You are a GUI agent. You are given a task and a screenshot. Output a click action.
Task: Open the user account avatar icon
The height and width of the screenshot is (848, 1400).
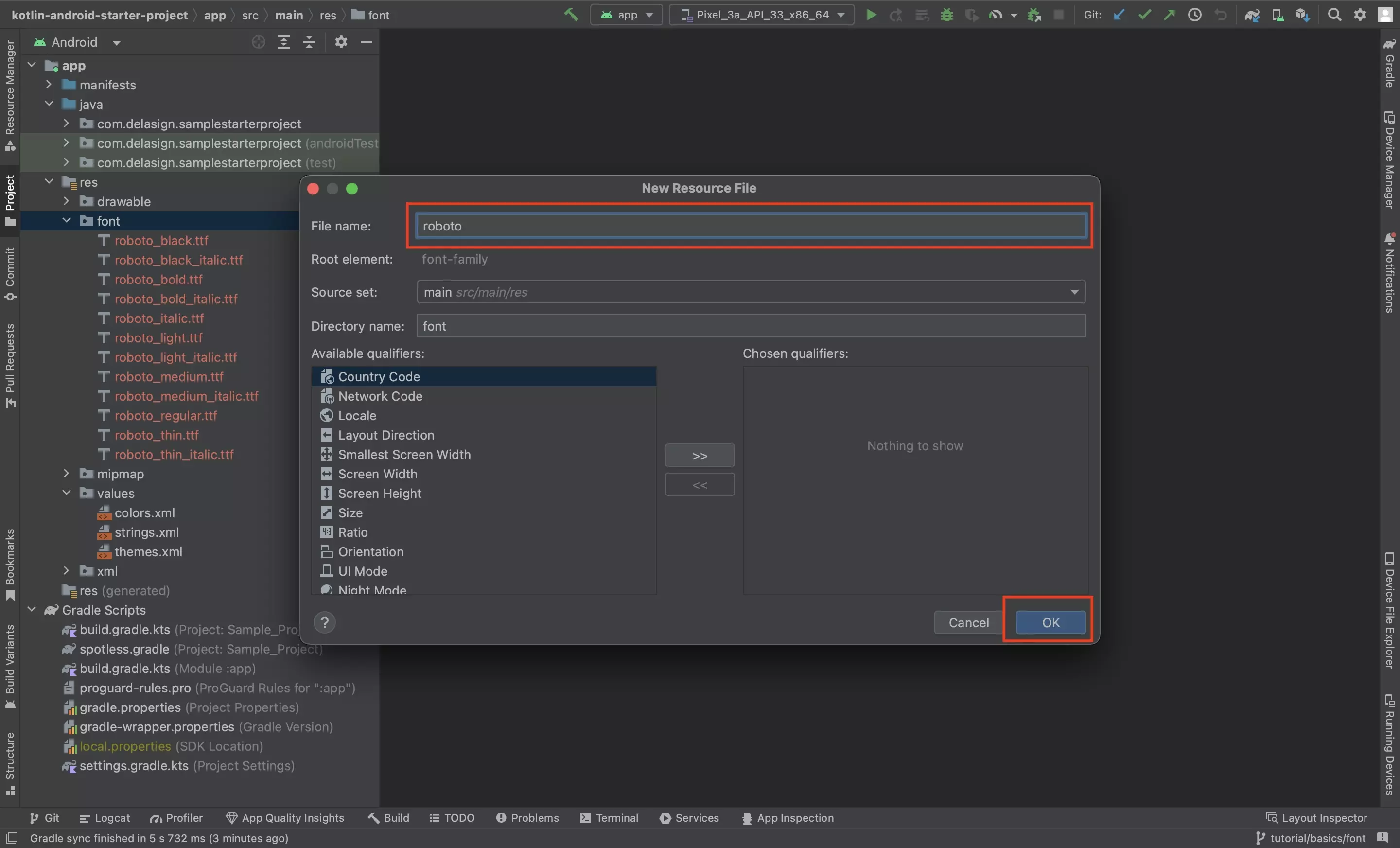[x=1385, y=15]
